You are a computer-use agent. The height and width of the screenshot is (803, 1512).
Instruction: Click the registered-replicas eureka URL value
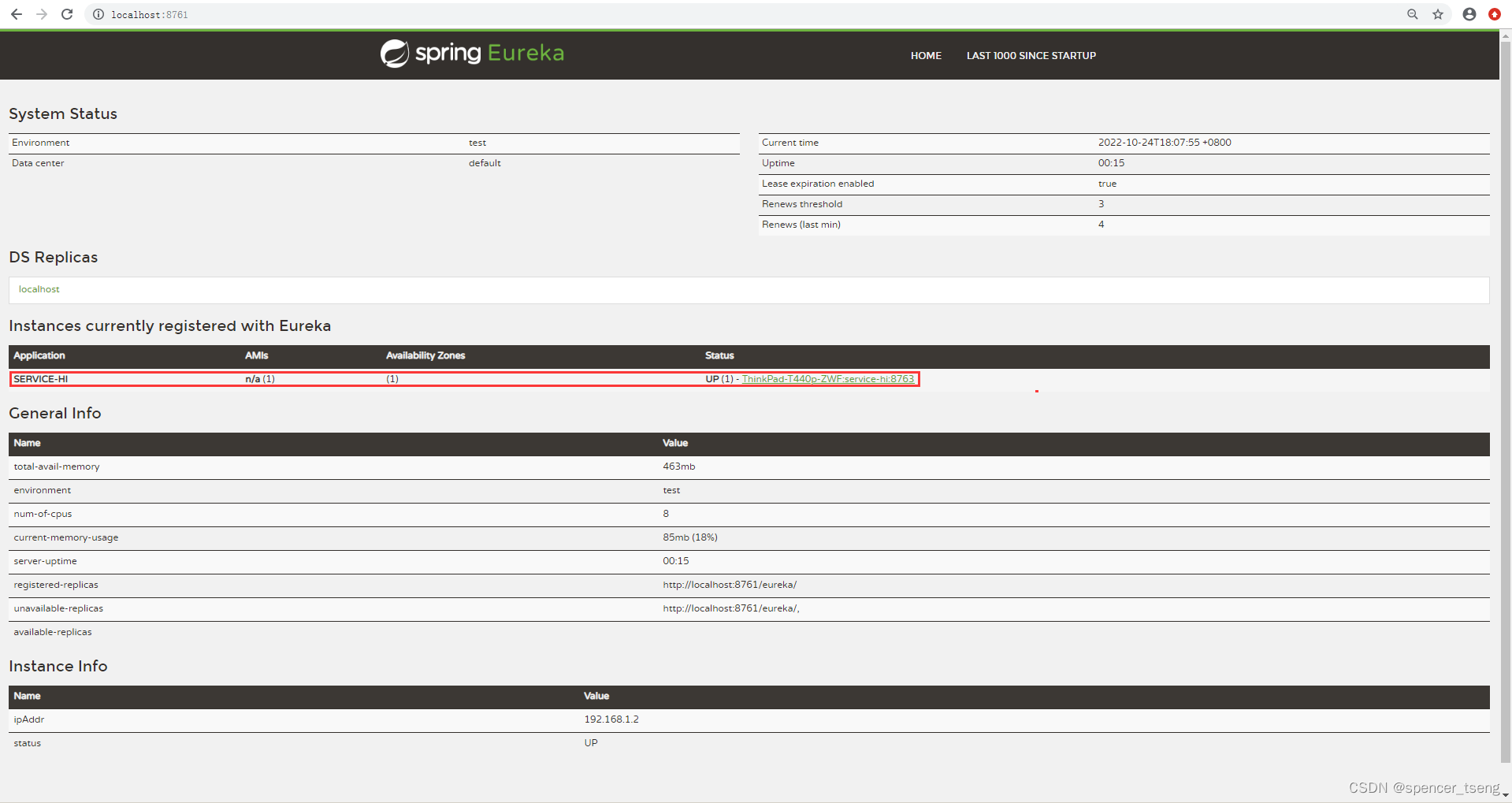tap(730, 584)
